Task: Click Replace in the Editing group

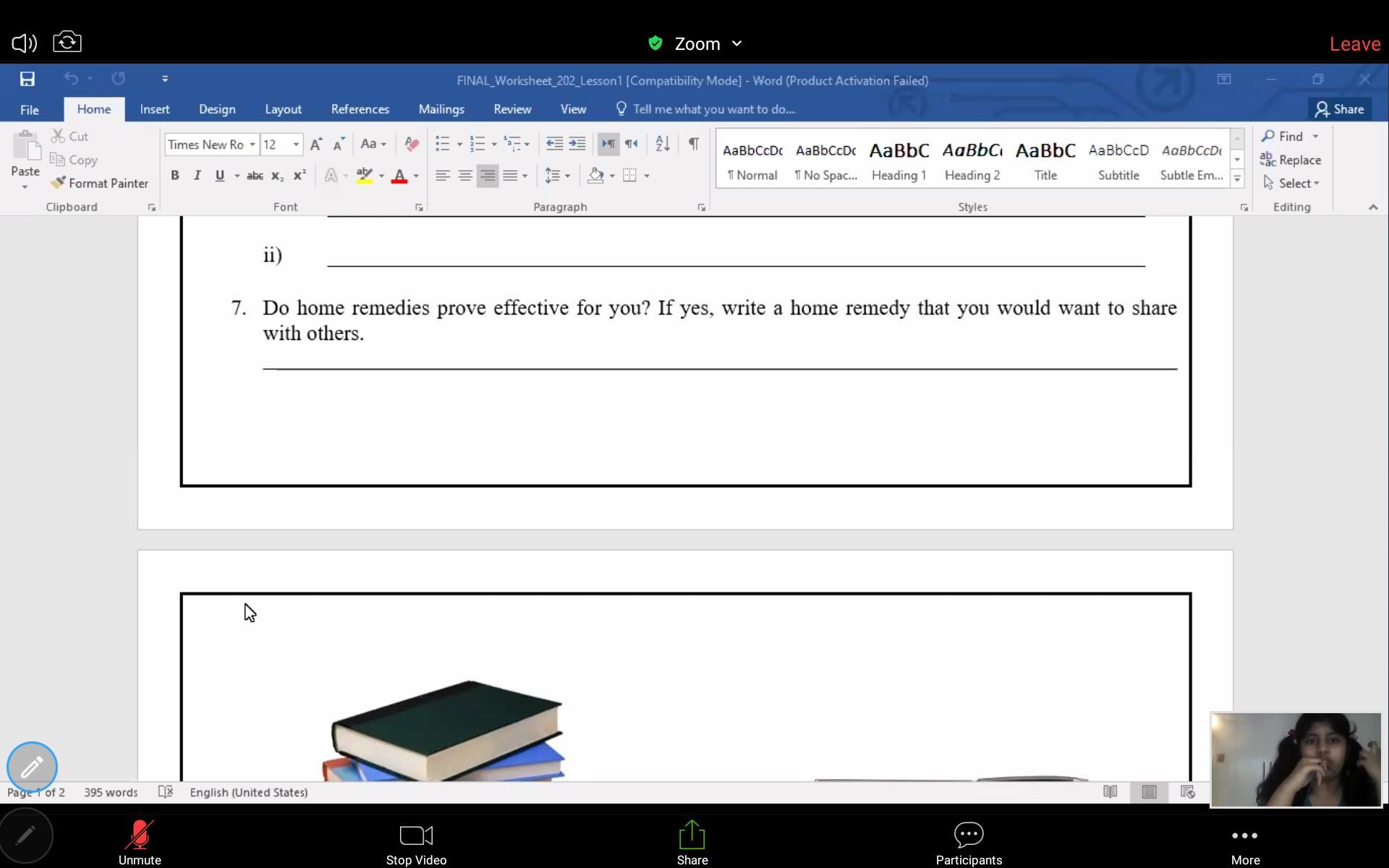Action: click(x=1291, y=160)
